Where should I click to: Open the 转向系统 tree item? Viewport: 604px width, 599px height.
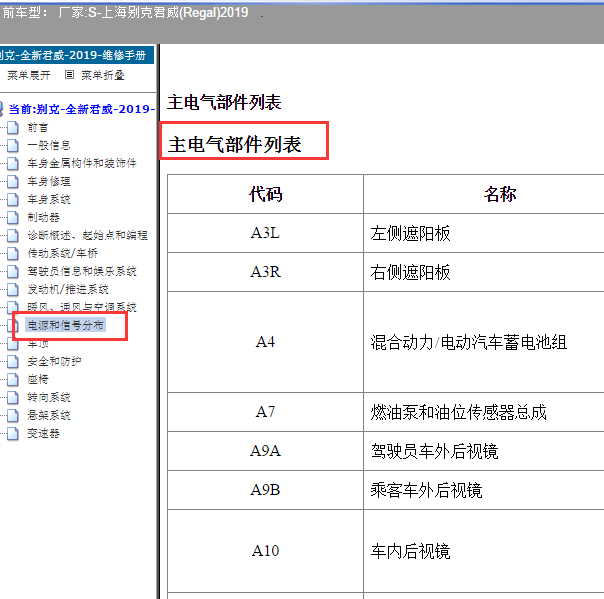pos(49,397)
